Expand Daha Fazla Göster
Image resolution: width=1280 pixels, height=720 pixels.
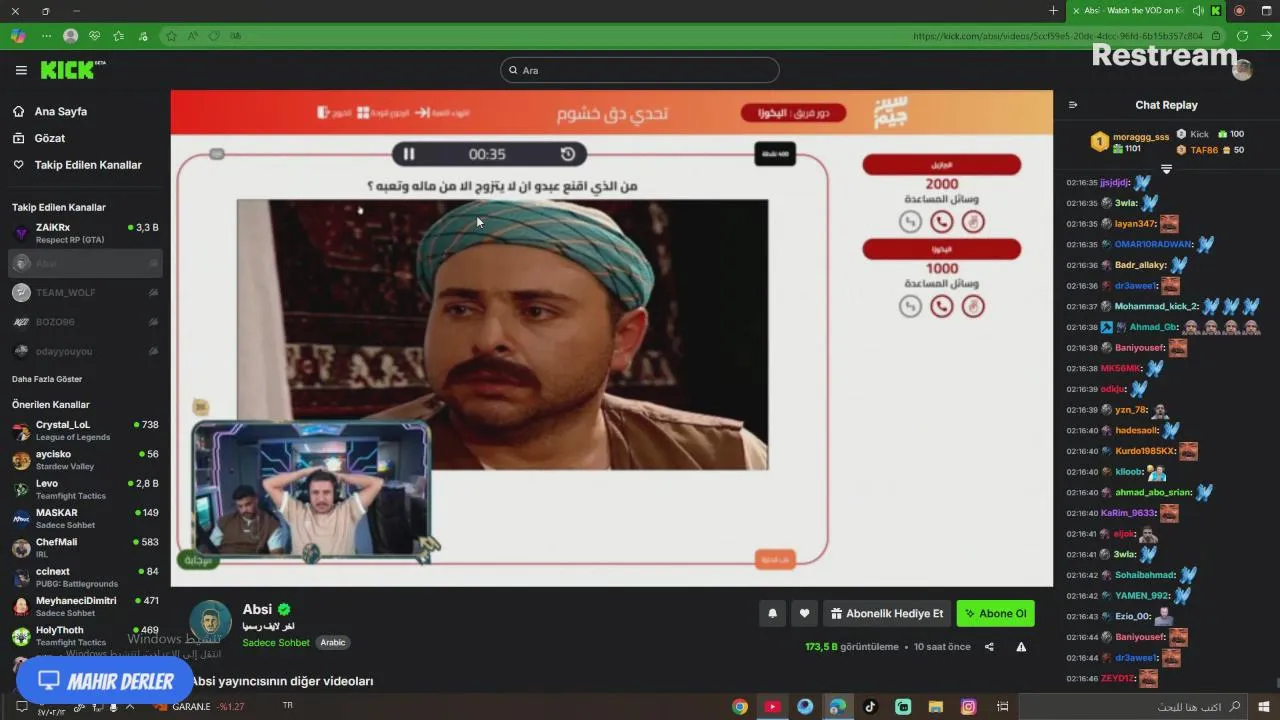(x=47, y=379)
